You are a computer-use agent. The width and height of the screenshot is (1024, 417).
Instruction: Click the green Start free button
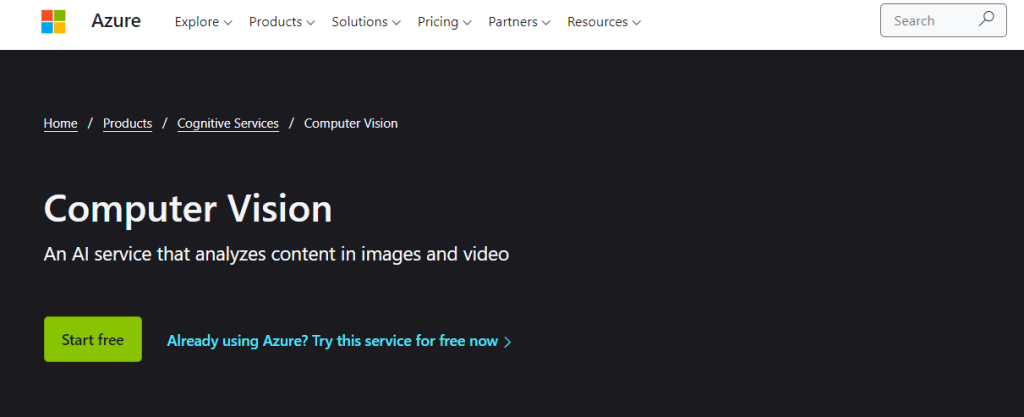coord(93,339)
